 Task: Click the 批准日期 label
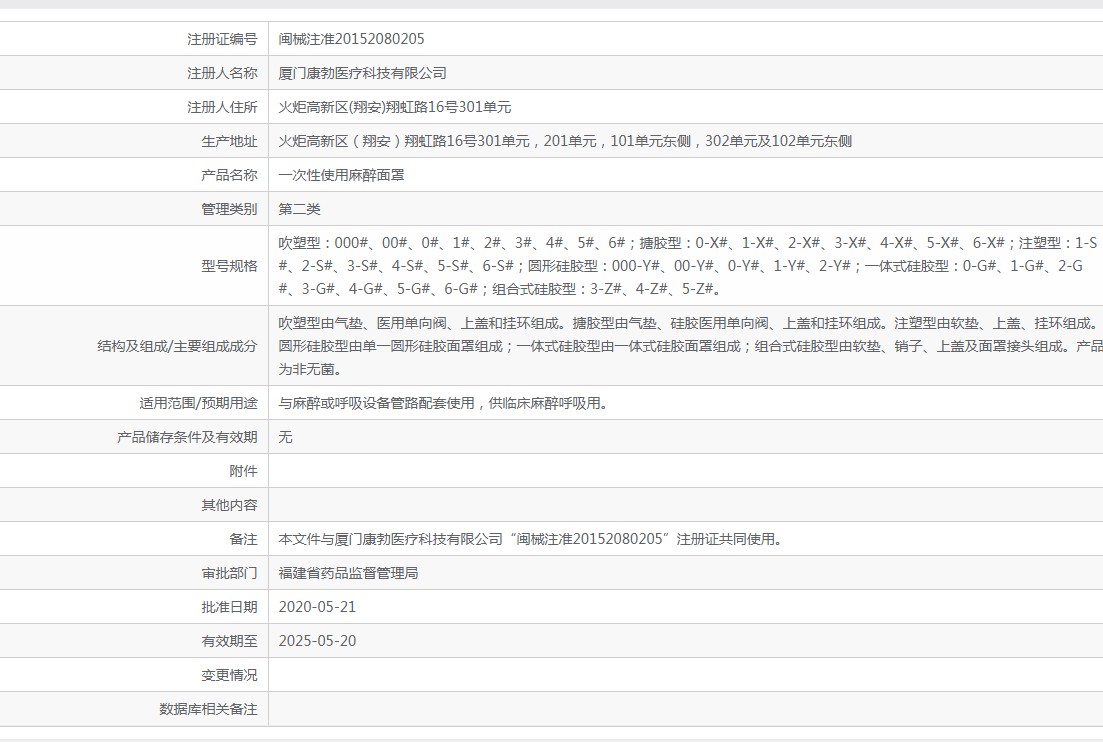point(229,608)
